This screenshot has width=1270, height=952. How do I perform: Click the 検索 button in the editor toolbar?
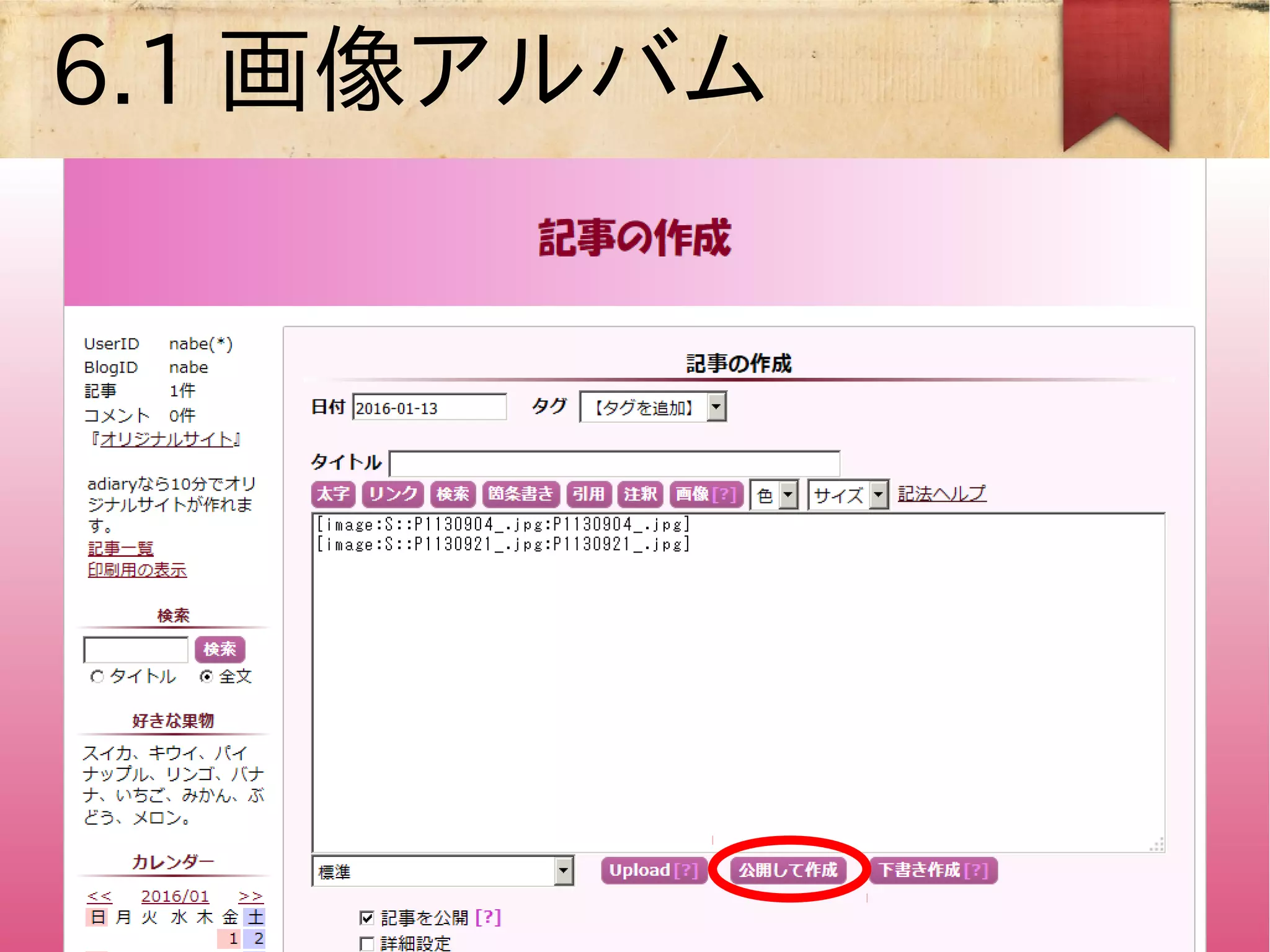453,494
